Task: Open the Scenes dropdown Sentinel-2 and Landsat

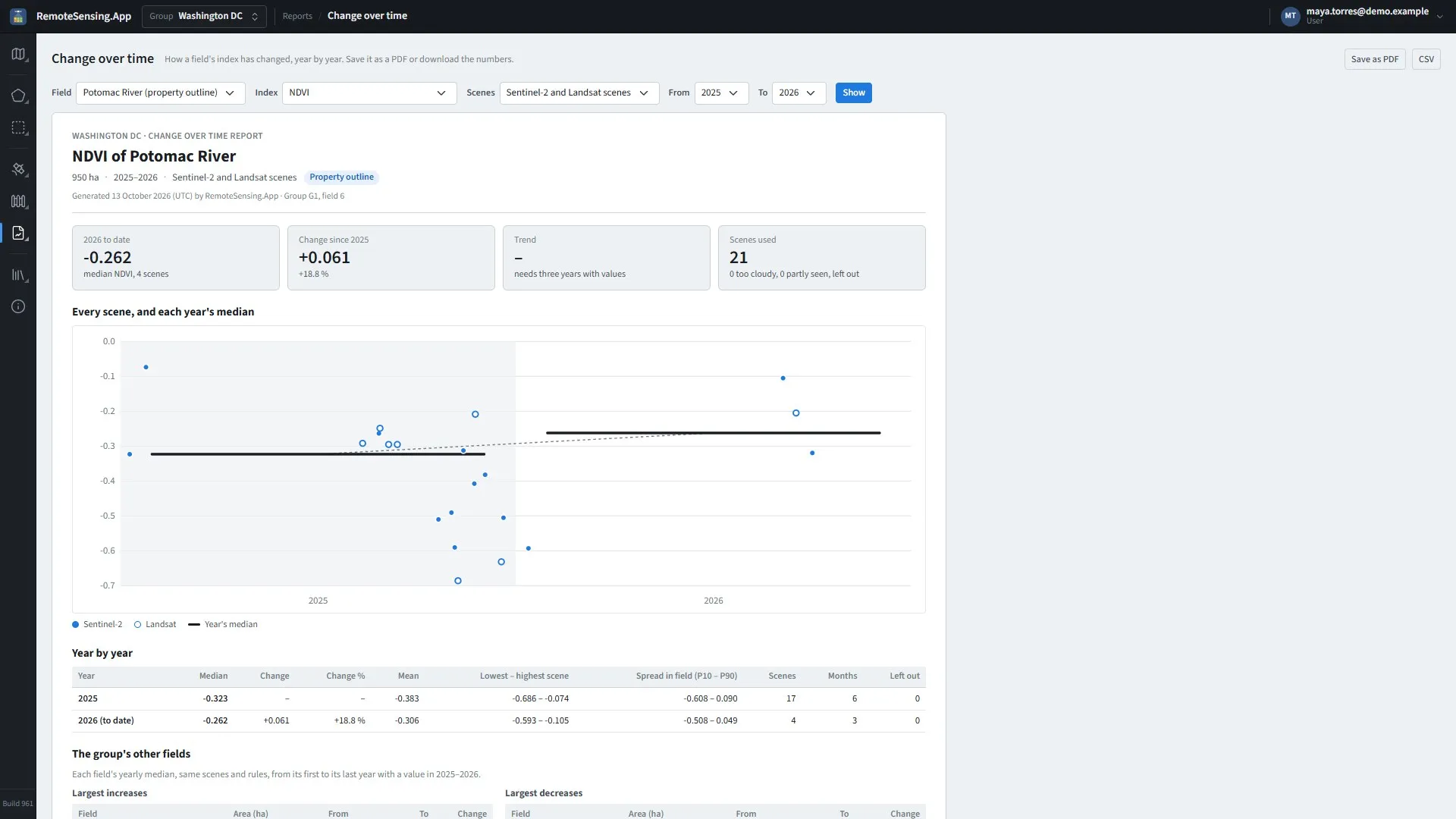Action: tap(579, 93)
